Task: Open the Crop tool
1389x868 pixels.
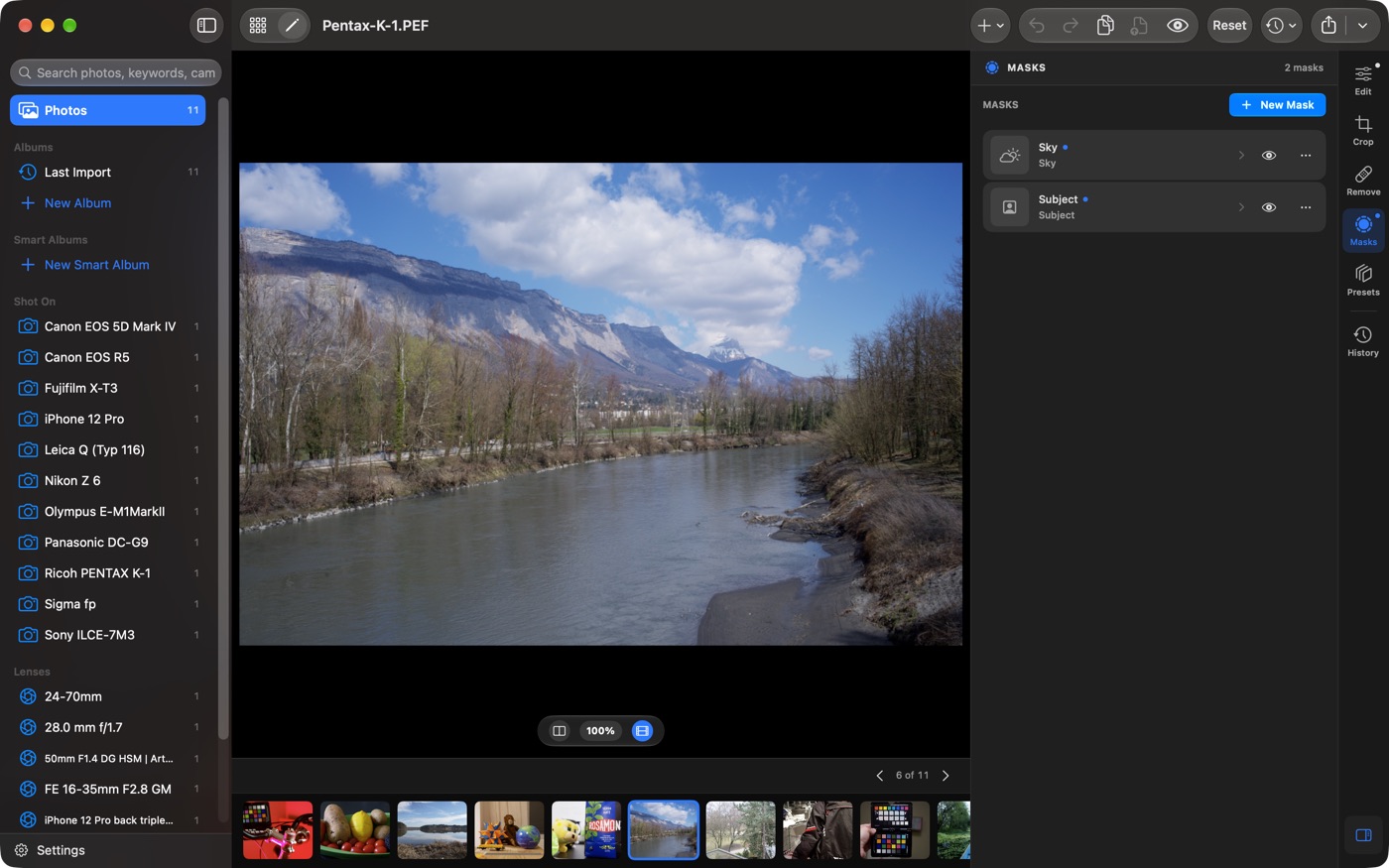Action: 1363,130
